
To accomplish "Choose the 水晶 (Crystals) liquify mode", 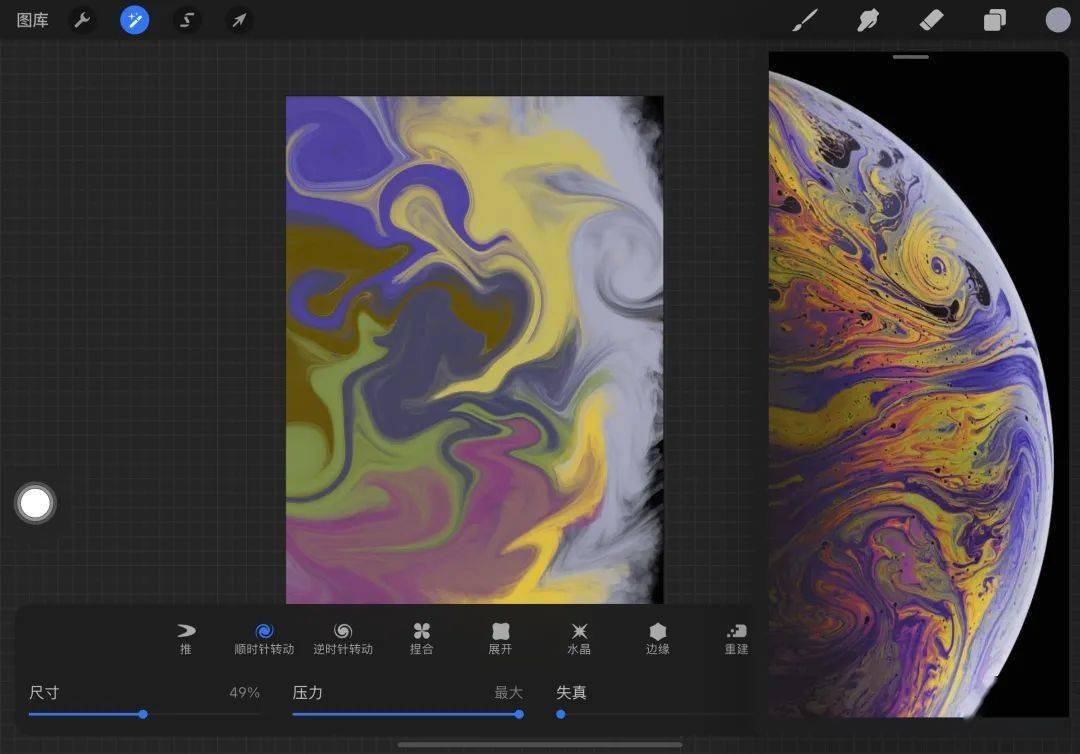I will click(579, 639).
